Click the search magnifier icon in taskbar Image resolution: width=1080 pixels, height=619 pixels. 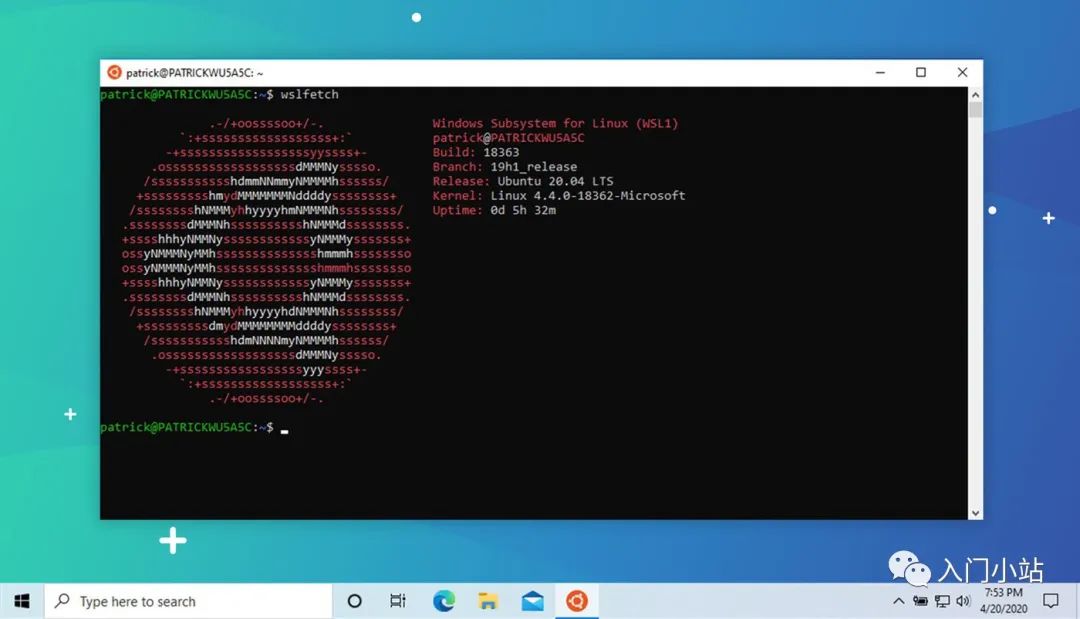coord(62,600)
